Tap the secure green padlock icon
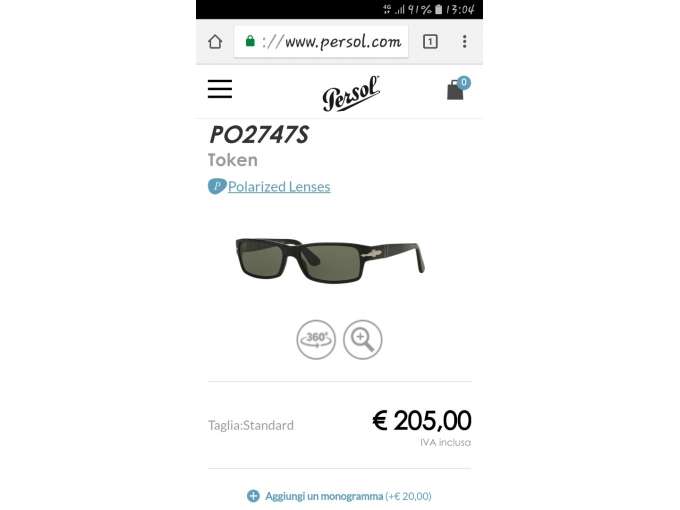The width and height of the screenshot is (680, 510). 250,41
